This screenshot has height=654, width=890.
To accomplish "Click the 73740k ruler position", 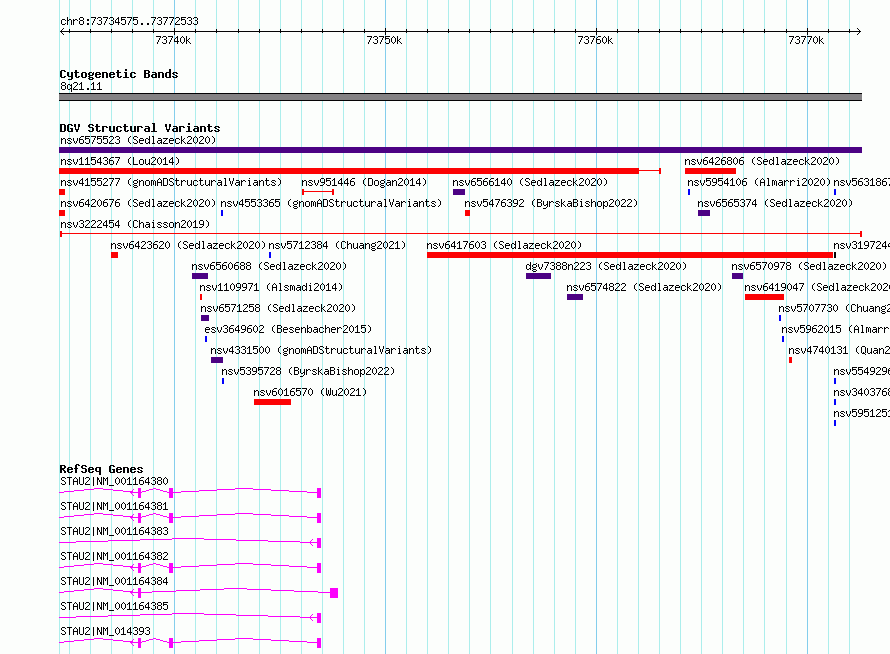I will click(x=173, y=40).
